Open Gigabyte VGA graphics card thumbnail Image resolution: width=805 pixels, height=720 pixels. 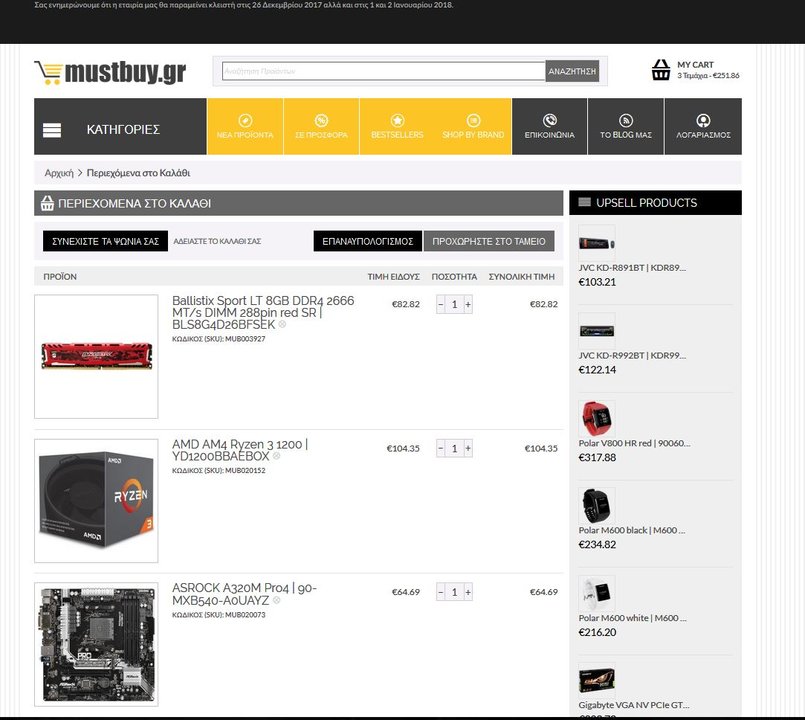[x=597, y=681]
